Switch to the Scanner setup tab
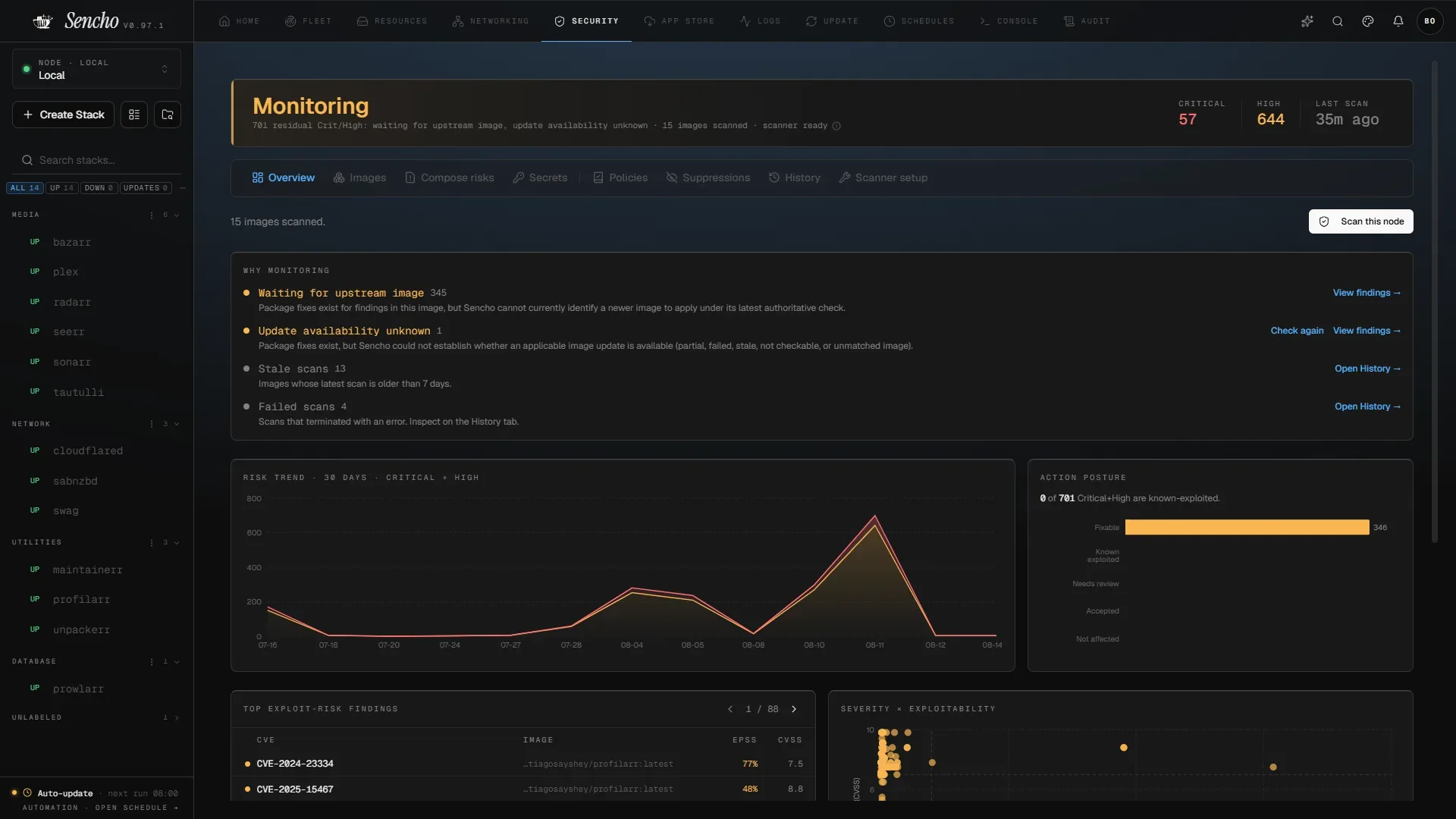 click(x=883, y=178)
